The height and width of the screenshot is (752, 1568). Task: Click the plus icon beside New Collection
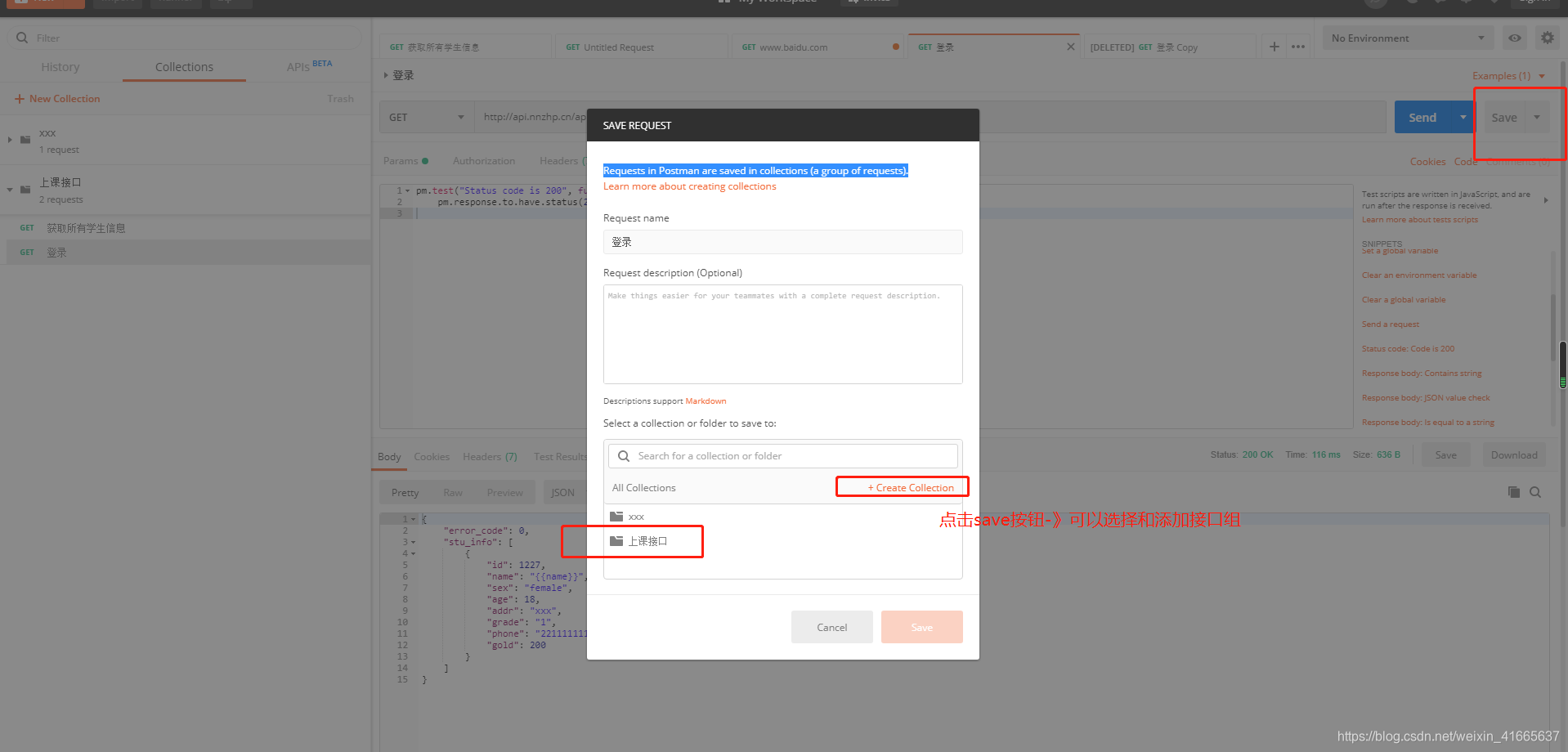coord(20,99)
